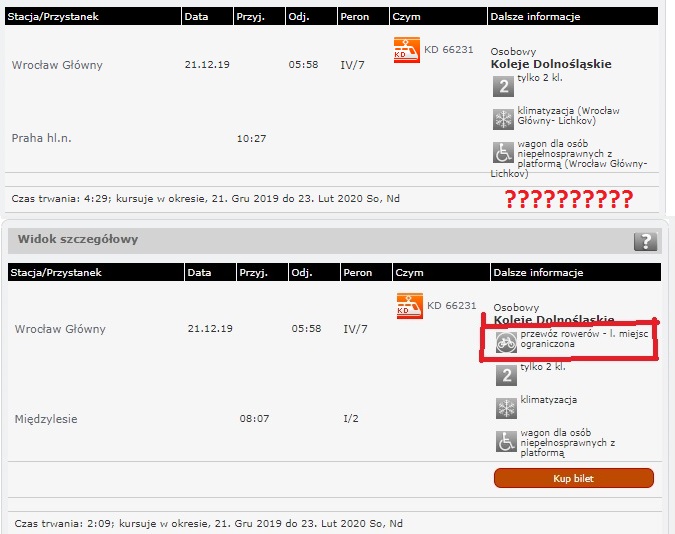Click arrival time 10:27 at Praha
Image resolution: width=675 pixels, height=534 pixels.
click(x=251, y=139)
